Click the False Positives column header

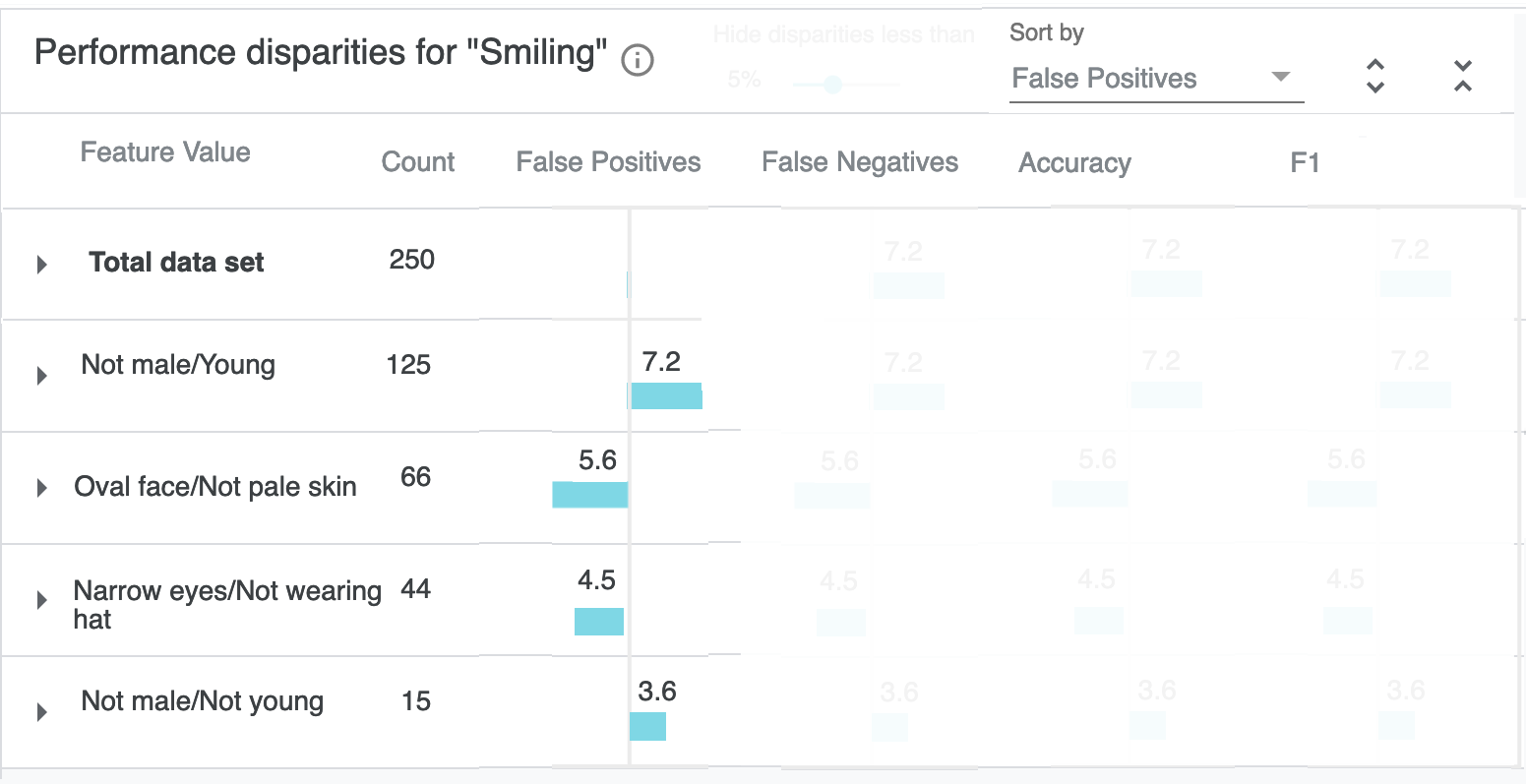(x=608, y=162)
